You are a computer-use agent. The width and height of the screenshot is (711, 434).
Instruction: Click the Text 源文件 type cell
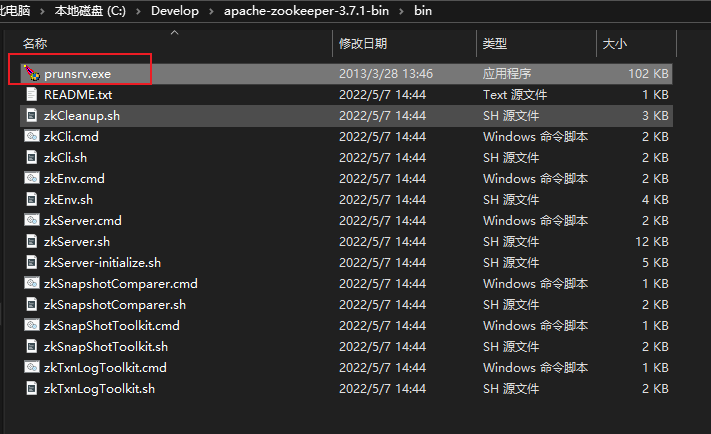[x=515, y=94]
